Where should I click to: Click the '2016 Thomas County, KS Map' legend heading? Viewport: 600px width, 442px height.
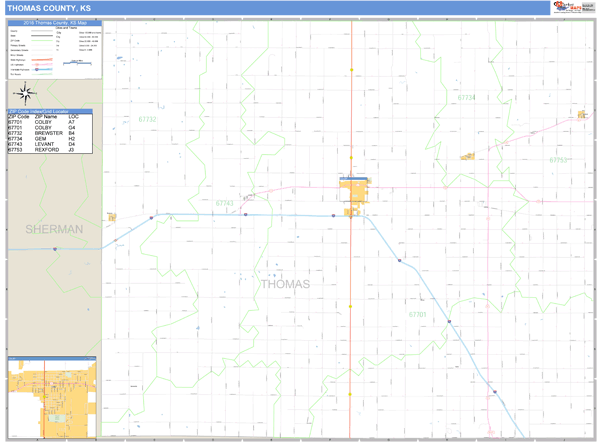click(55, 23)
